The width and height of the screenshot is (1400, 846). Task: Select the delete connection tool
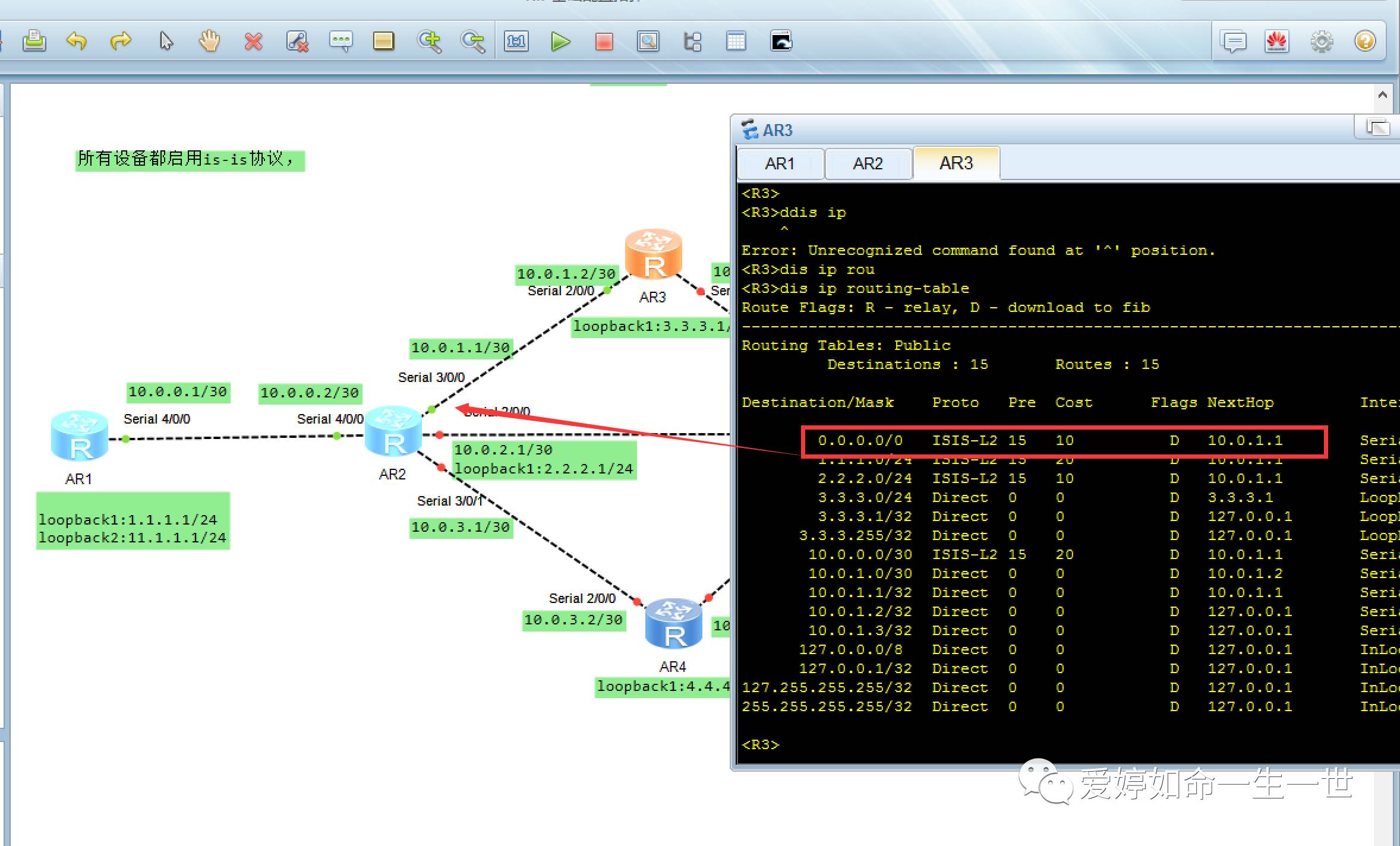tap(297, 41)
